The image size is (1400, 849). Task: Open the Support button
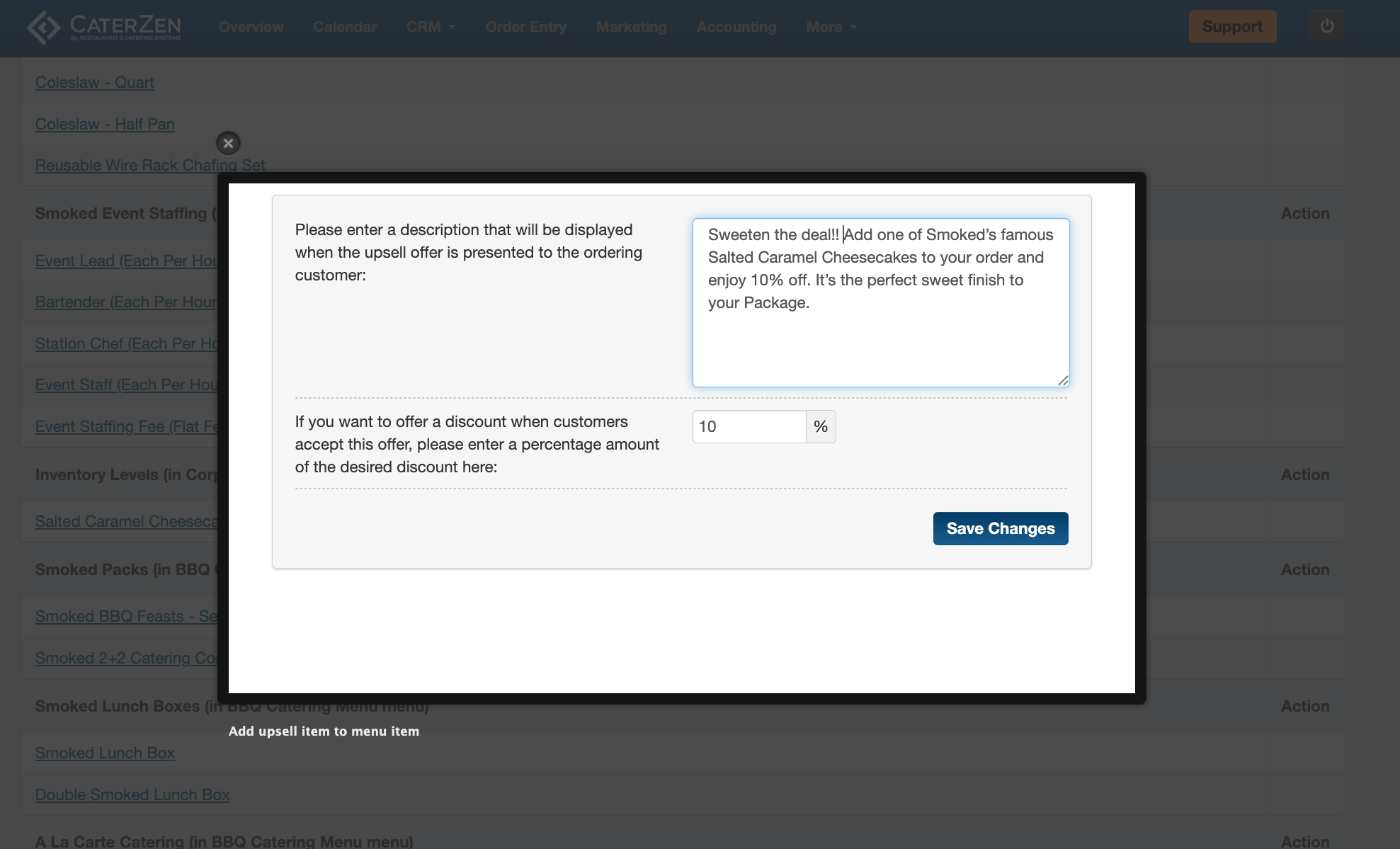point(1232,26)
